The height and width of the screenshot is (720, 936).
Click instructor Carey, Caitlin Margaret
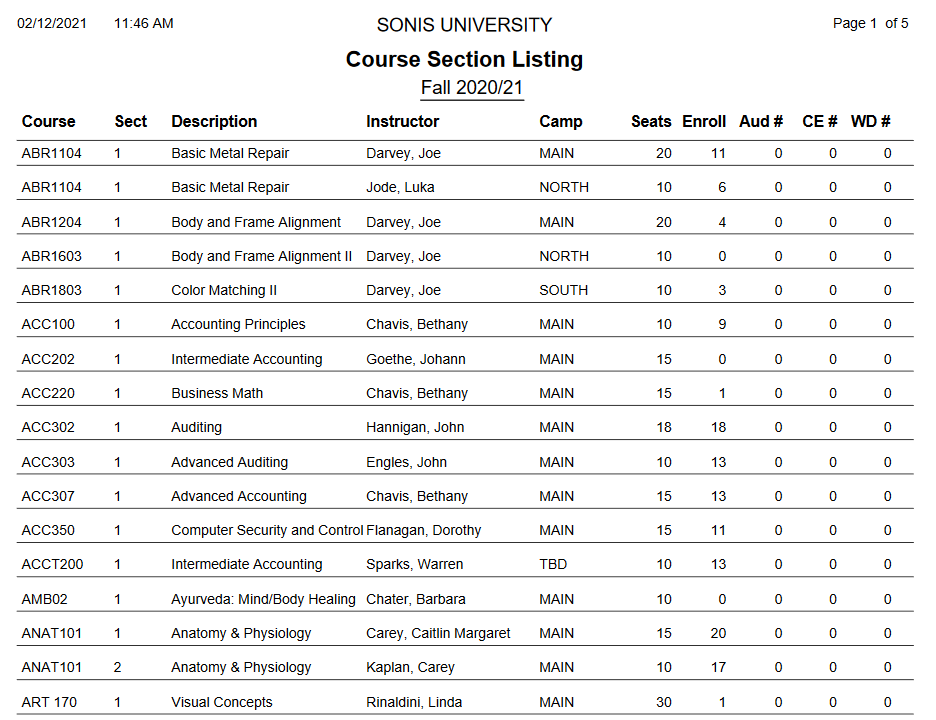coord(438,633)
